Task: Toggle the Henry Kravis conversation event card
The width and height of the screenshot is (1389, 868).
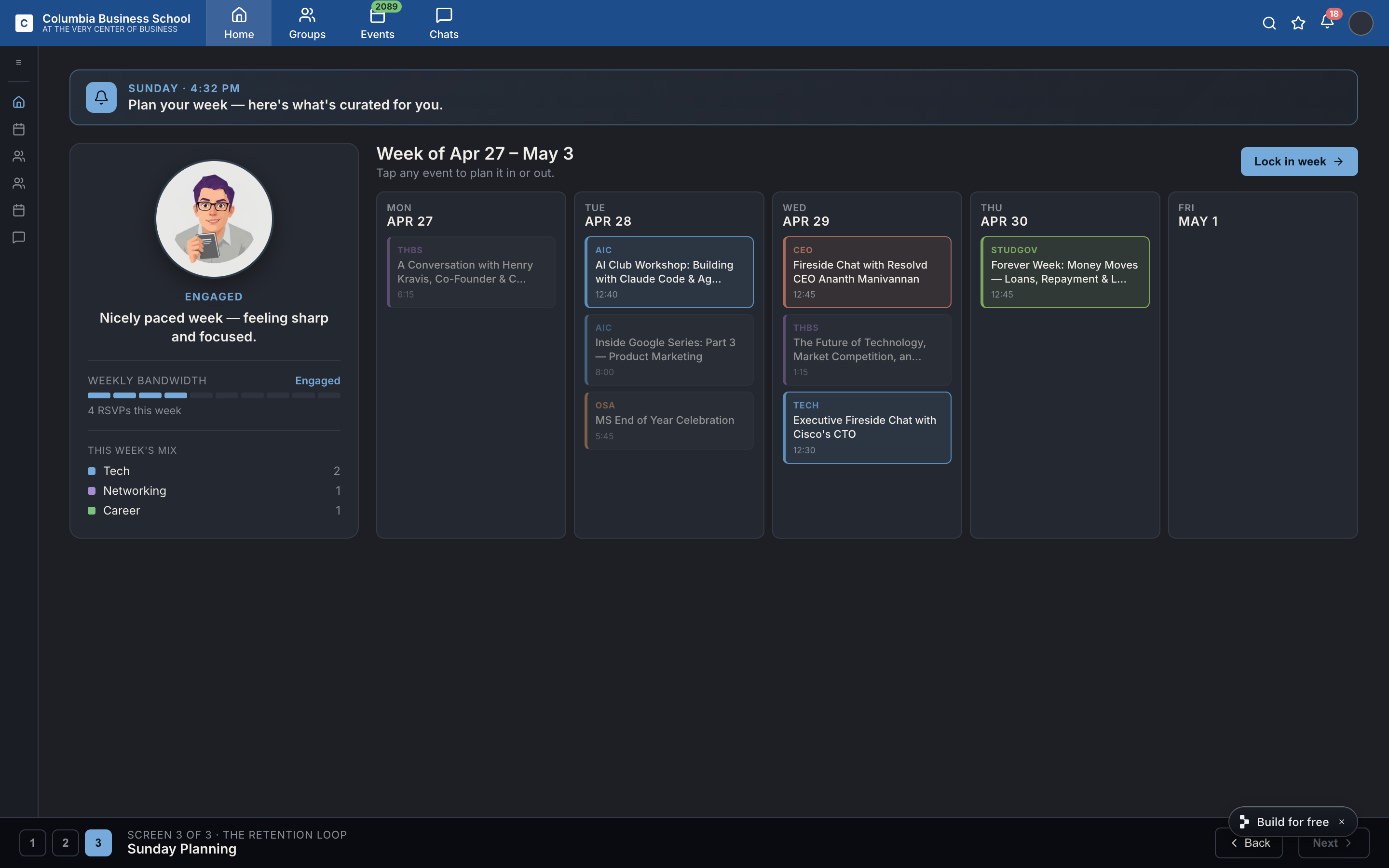Action: click(471, 272)
